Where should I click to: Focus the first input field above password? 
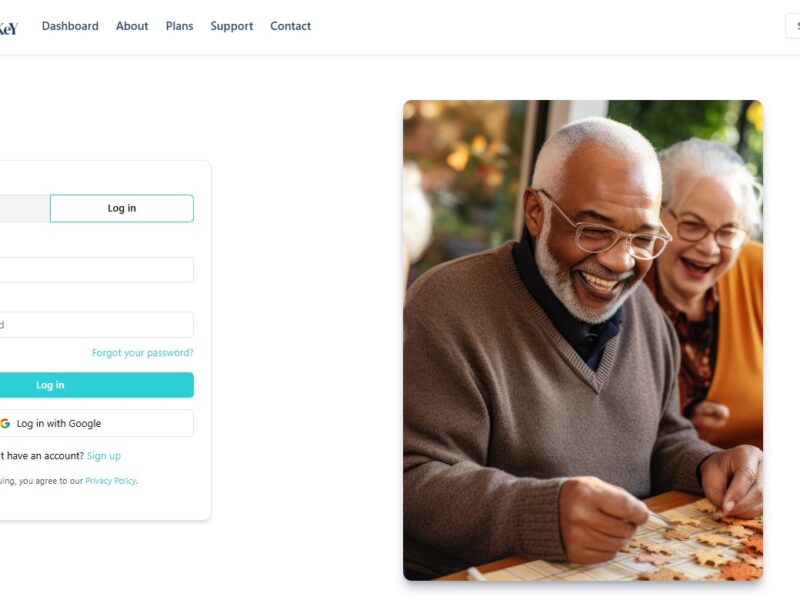click(x=96, y=269)
